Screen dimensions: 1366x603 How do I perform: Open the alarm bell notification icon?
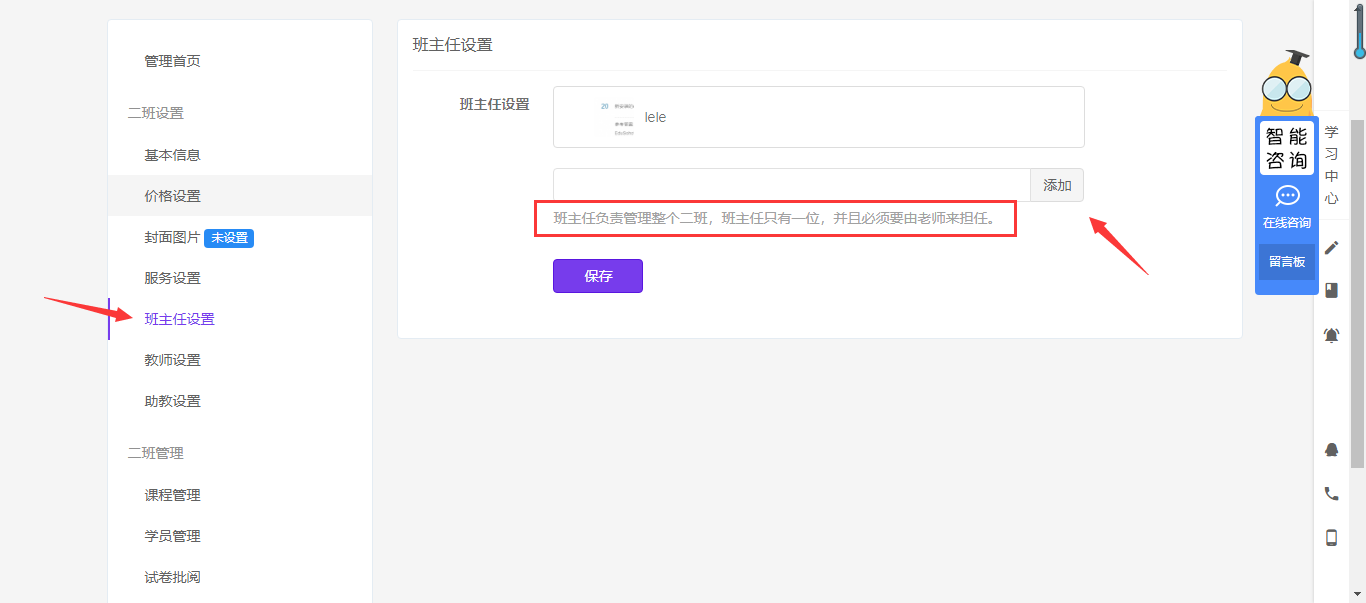(x=1331, y=336)
